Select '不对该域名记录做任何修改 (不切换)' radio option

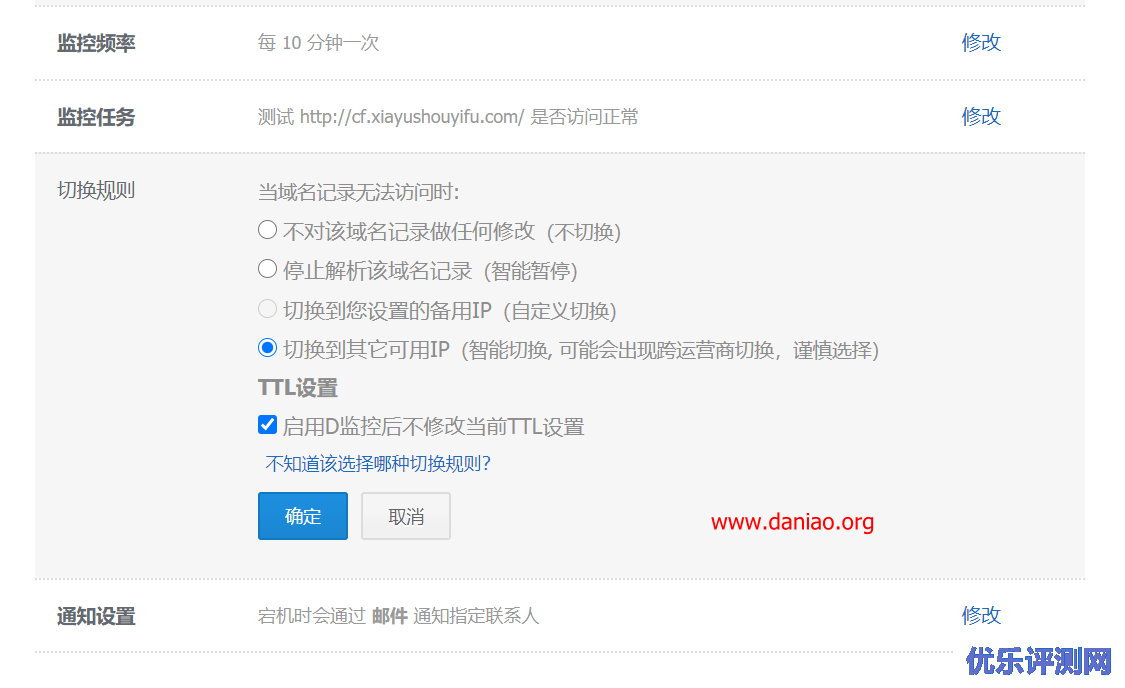click(267, 230)
